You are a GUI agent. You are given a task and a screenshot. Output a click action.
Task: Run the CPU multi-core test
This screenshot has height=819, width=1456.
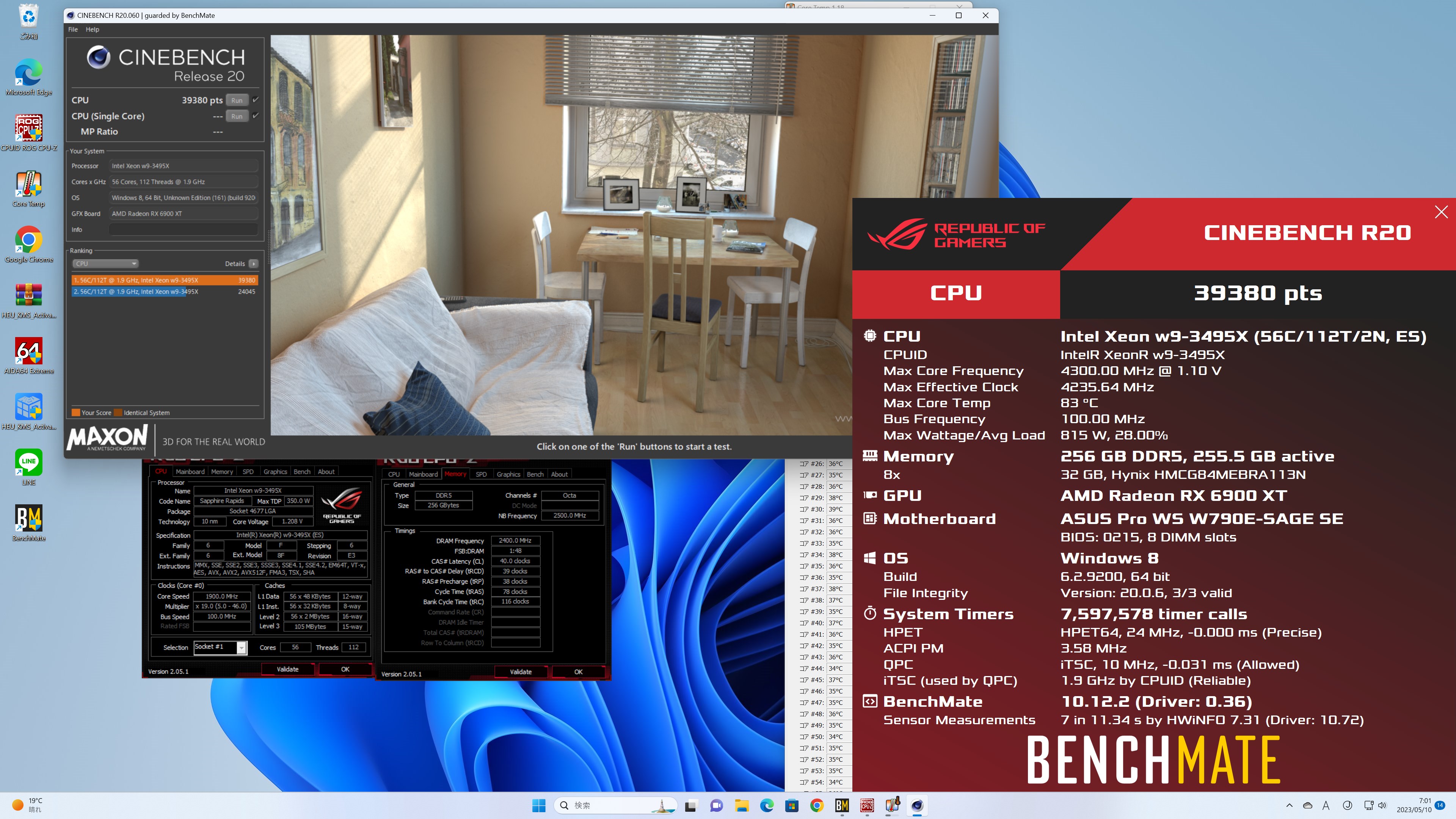click(x=237, y=100)
